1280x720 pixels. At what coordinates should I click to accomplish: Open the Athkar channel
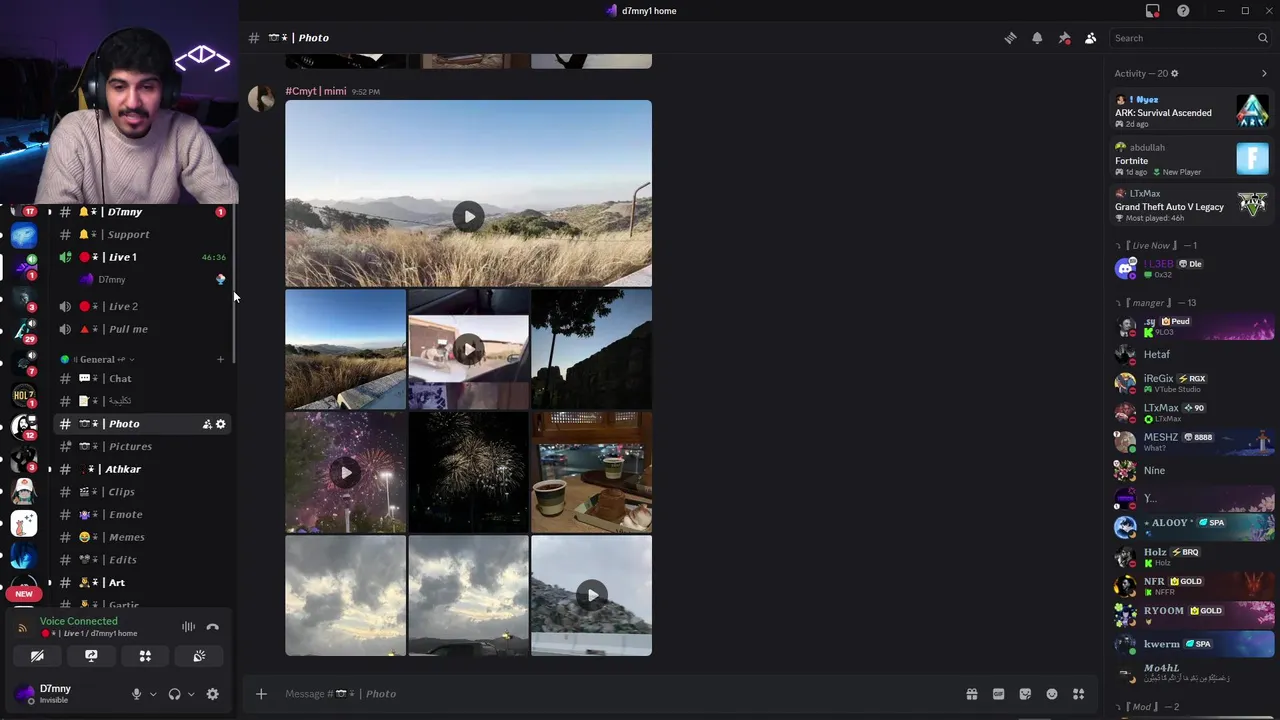click(143, 469)
